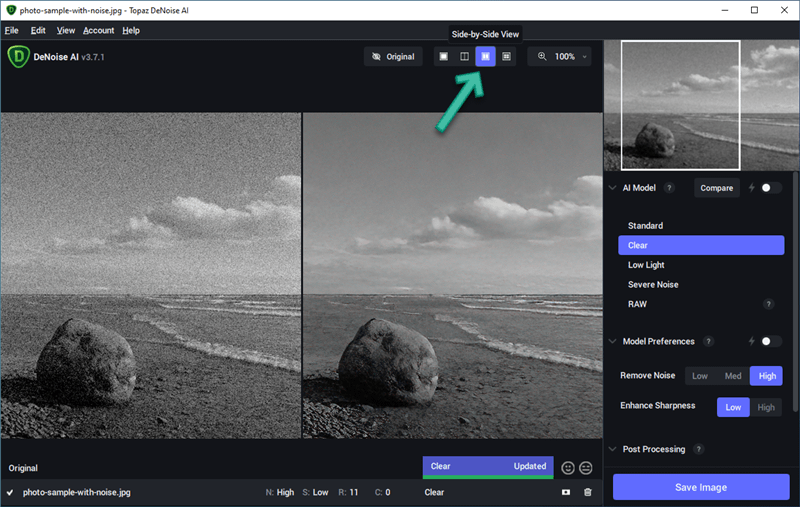Delete photo-sample-with-noise.jpg using trash icon
Viewport: 800px width, 507px height.
(x=588, y=492)
